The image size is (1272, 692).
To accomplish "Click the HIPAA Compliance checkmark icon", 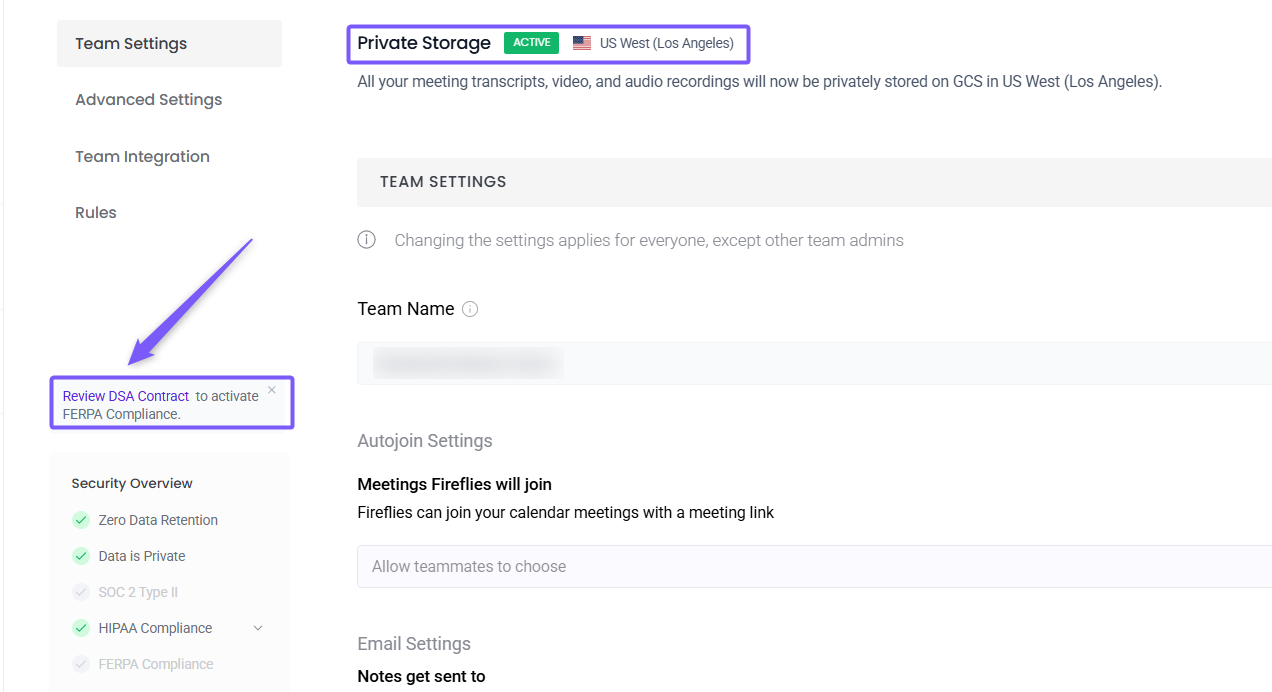I will 81,628.
